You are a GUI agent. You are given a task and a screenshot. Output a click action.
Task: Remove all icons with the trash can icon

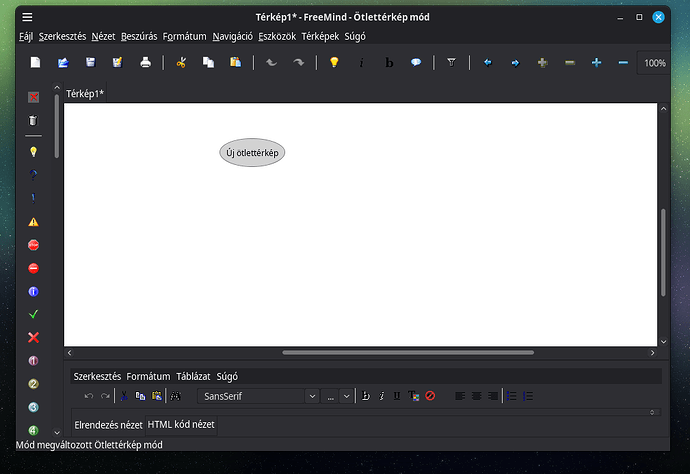(33, 120)
